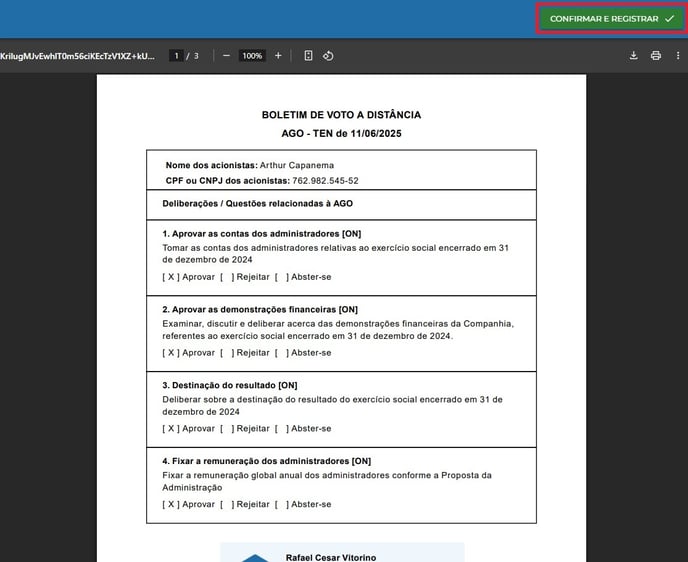
Task: Download the PDF document
Action: [633, 56]
